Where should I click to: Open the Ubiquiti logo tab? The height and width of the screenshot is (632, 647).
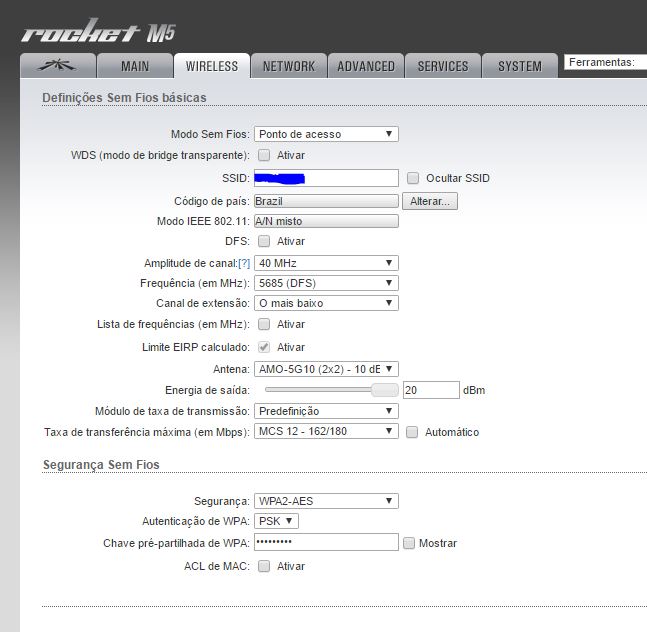pyautogui.click(x=58, y=66)
